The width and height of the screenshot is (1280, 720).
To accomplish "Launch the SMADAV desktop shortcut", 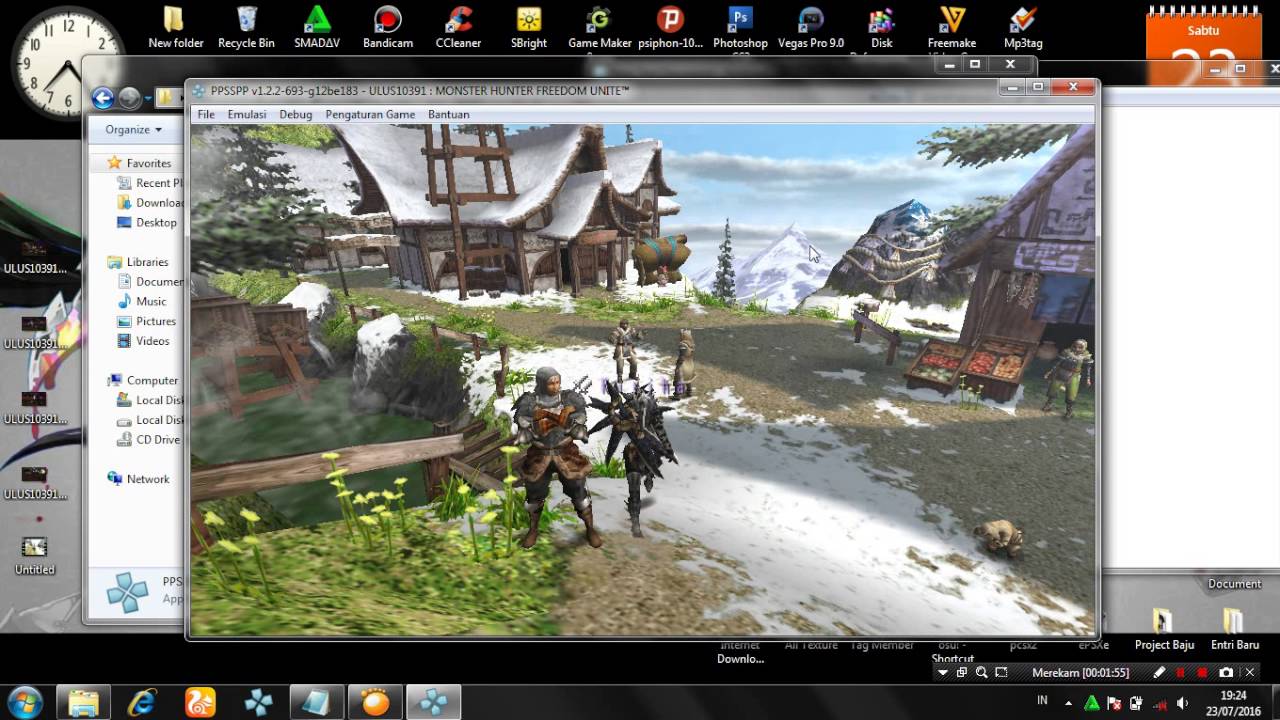I will pyautogui.click(x=317, y=27).
